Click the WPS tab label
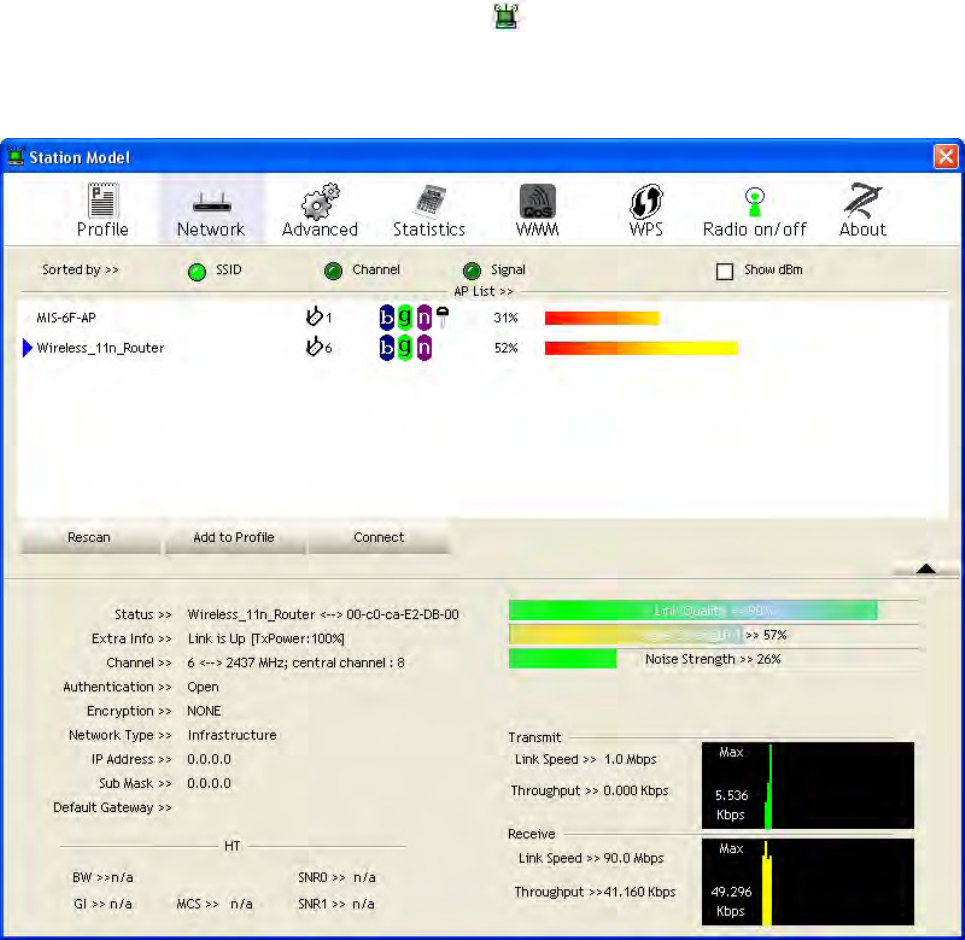 (x=646, y=230)
